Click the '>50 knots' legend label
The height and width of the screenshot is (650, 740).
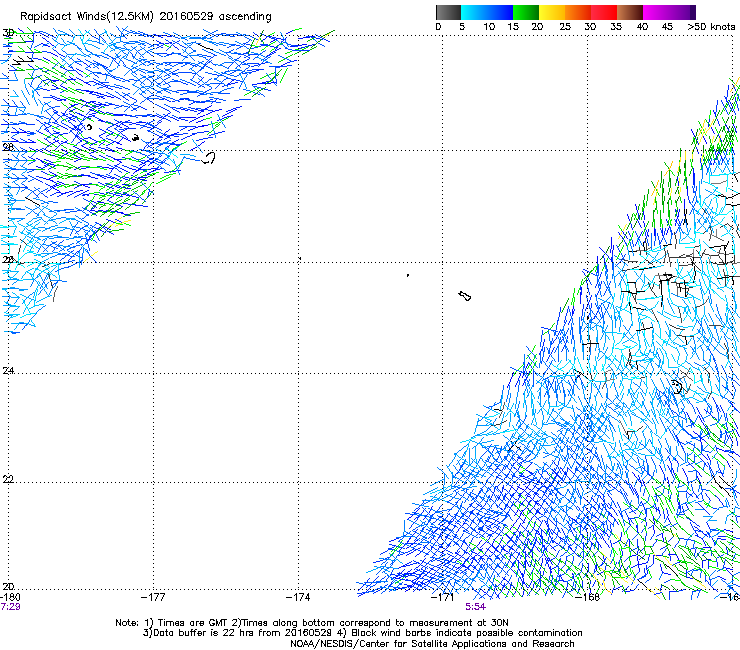click(x=711, y=27)
